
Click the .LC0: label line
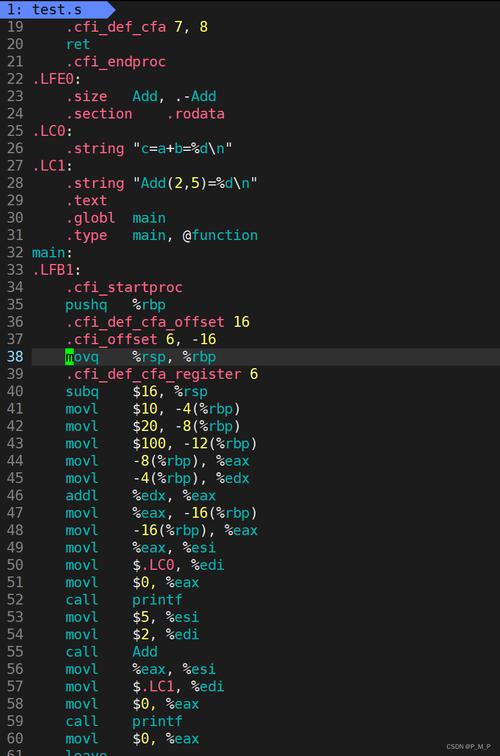coord(52,131)
